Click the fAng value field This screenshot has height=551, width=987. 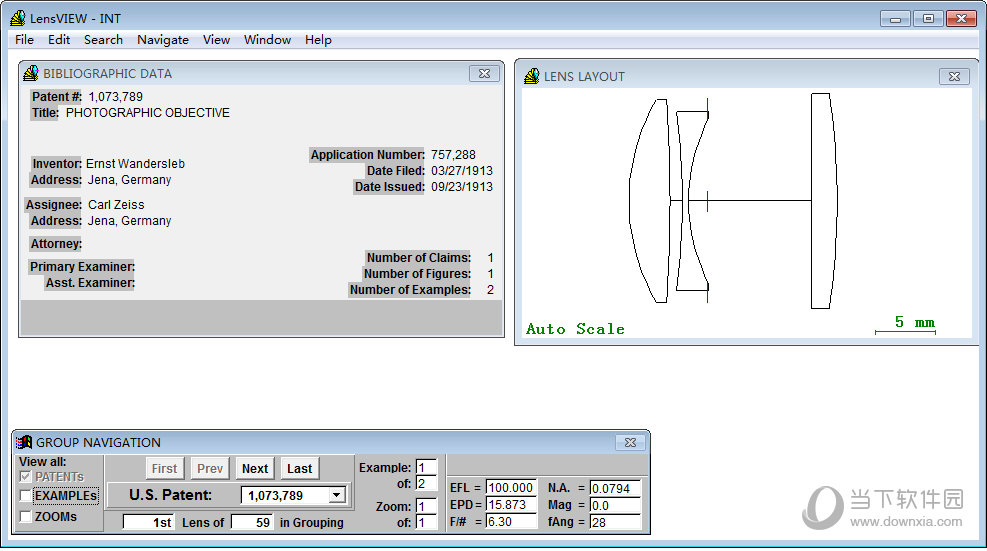615,522
